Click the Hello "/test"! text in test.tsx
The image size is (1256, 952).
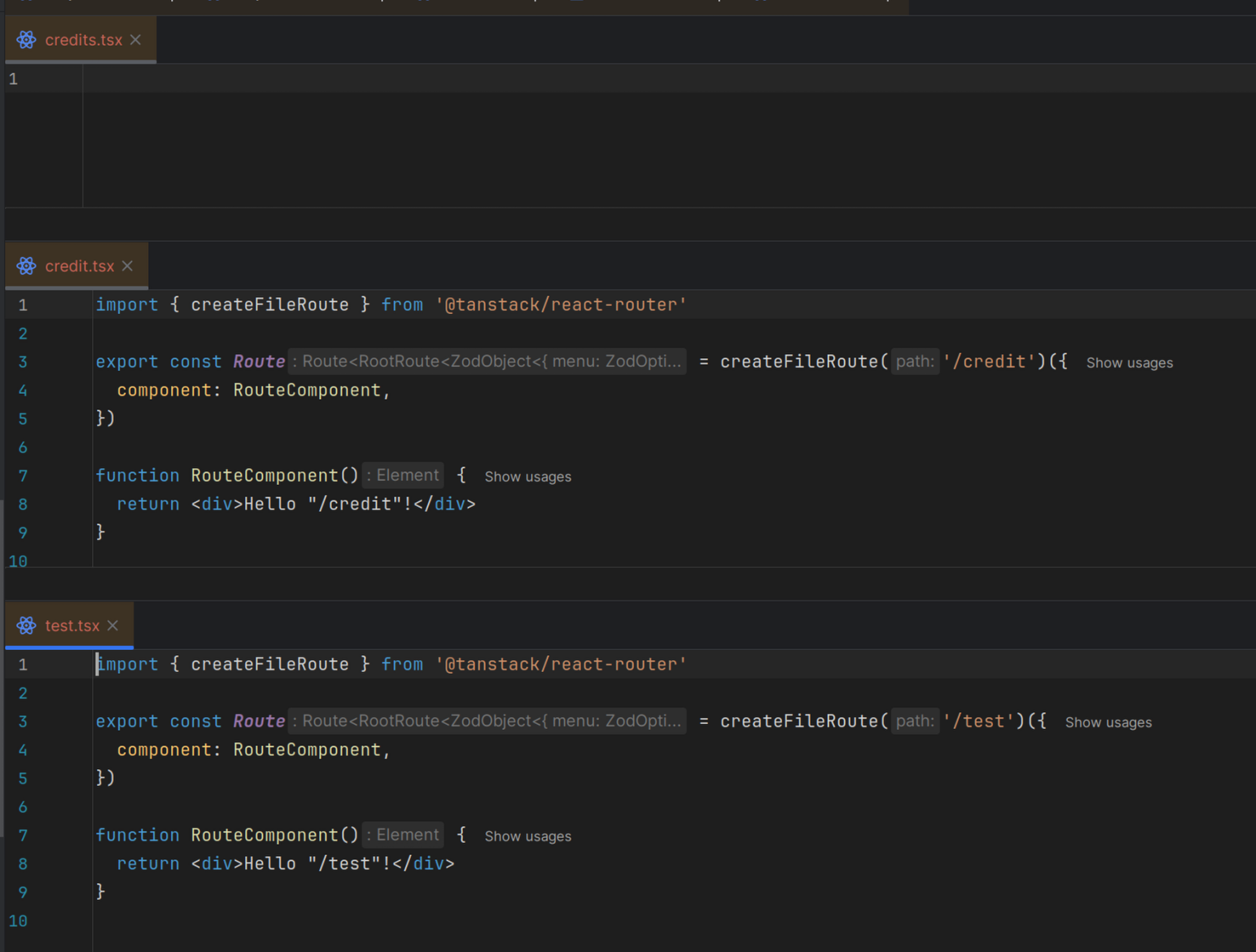(x=317, y=863)
